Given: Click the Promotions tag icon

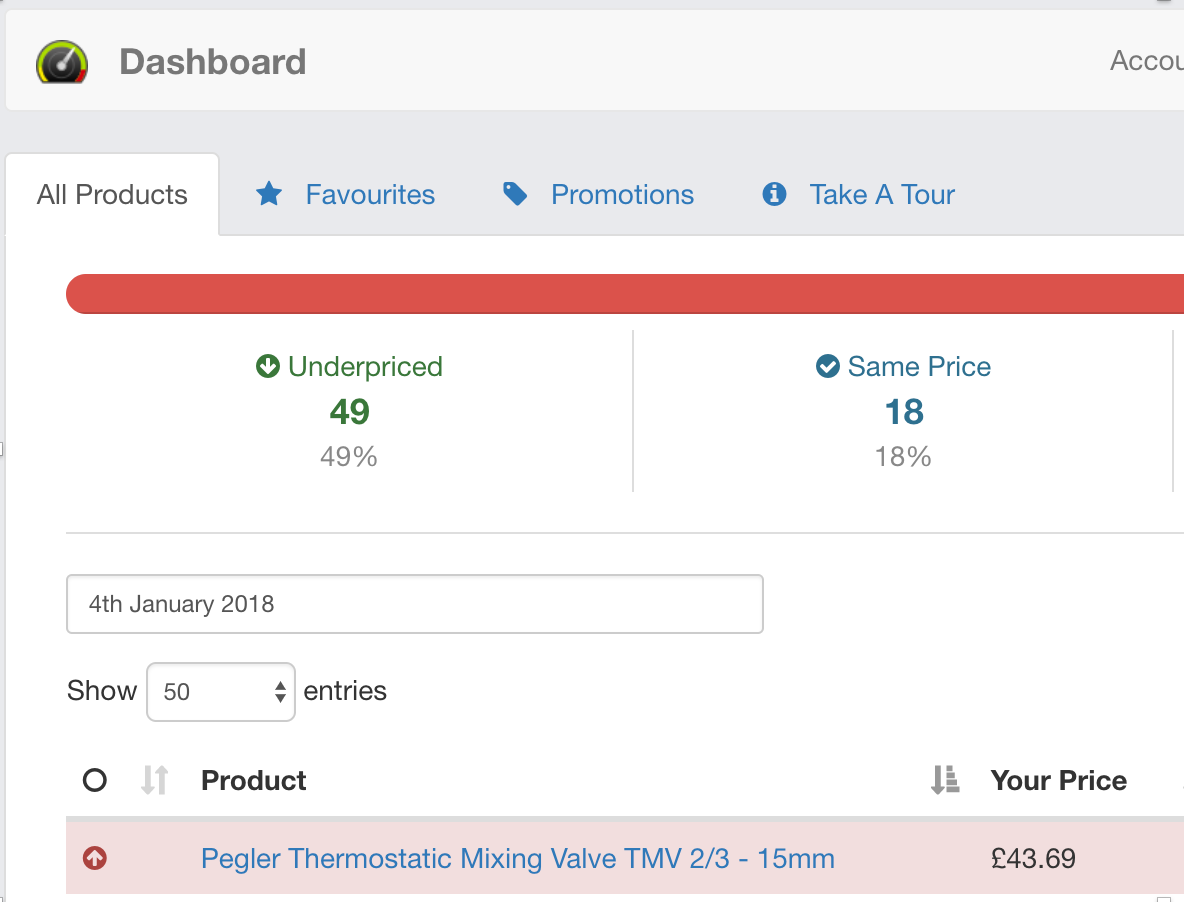Looking at the screenshot, I should [515, 194].
